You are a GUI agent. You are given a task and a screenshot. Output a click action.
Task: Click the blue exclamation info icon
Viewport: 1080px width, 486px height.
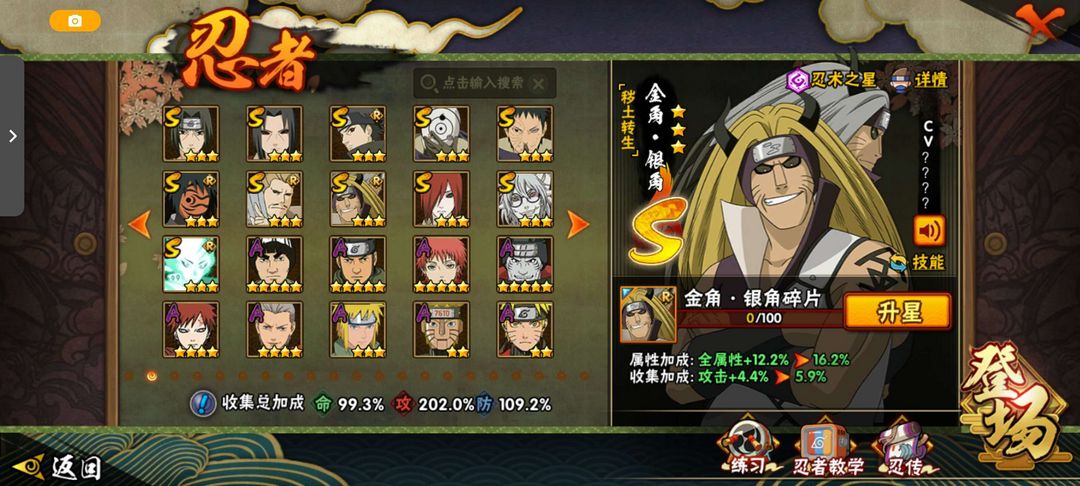[203, 403]
